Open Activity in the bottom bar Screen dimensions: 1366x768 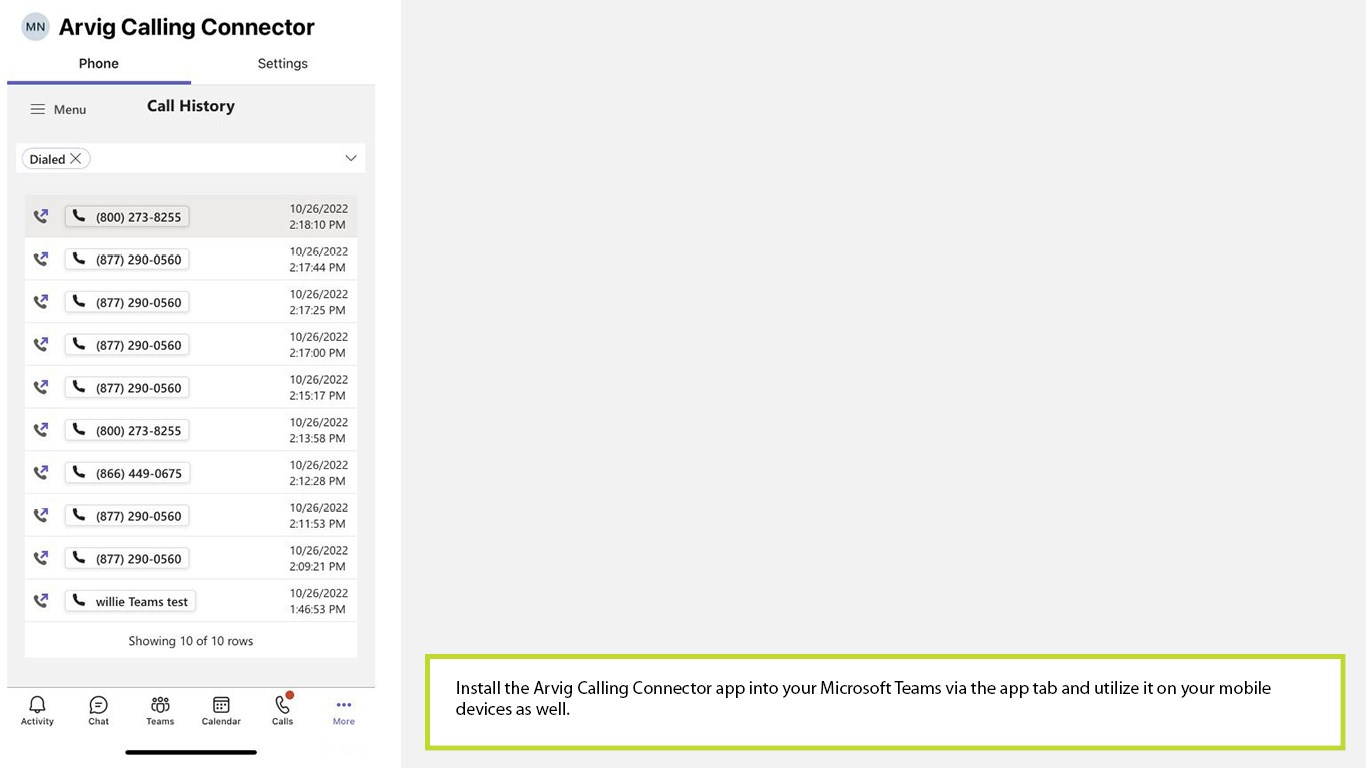37,710
